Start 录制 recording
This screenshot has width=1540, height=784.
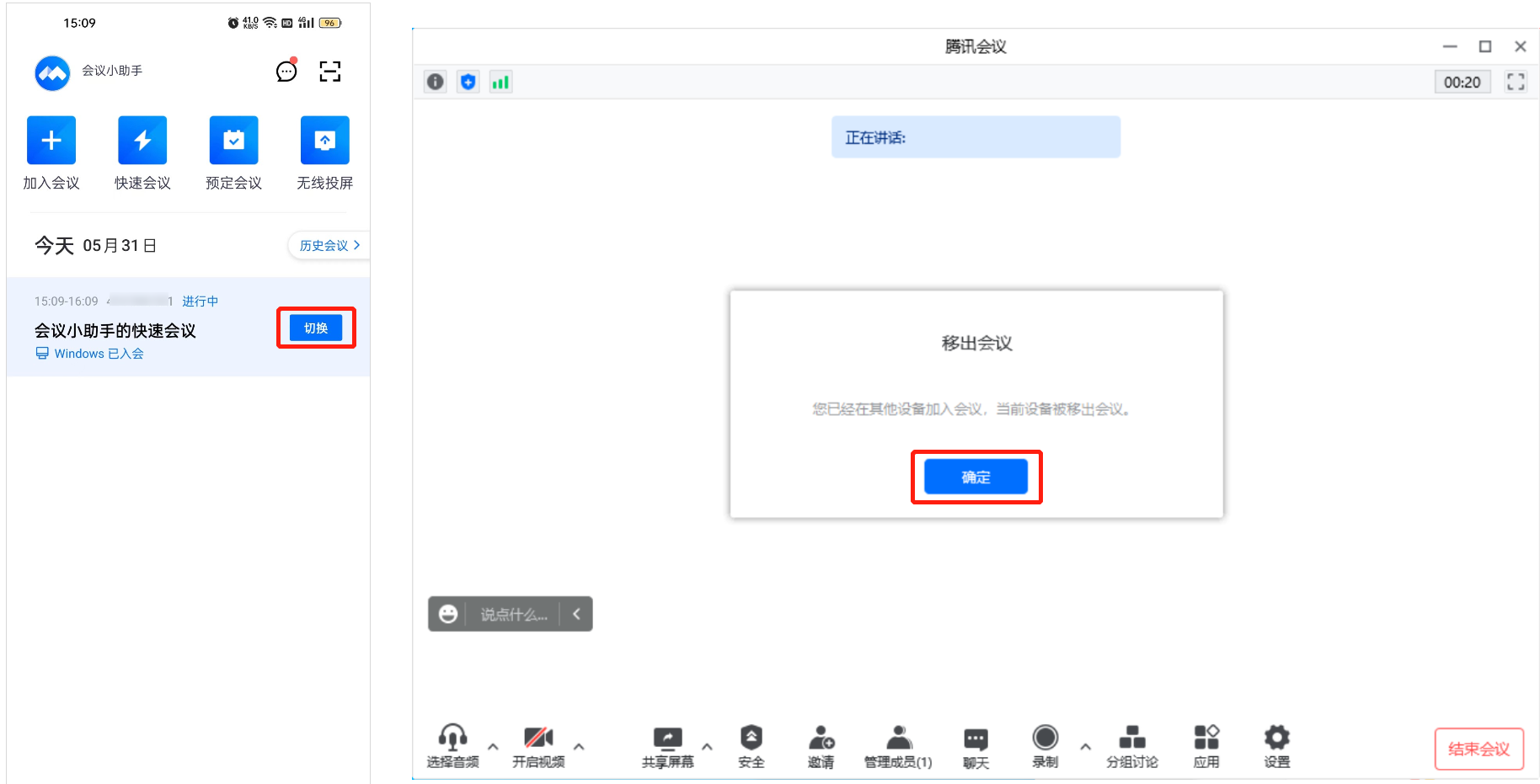pyautogui.click(x=1045, y=746)
